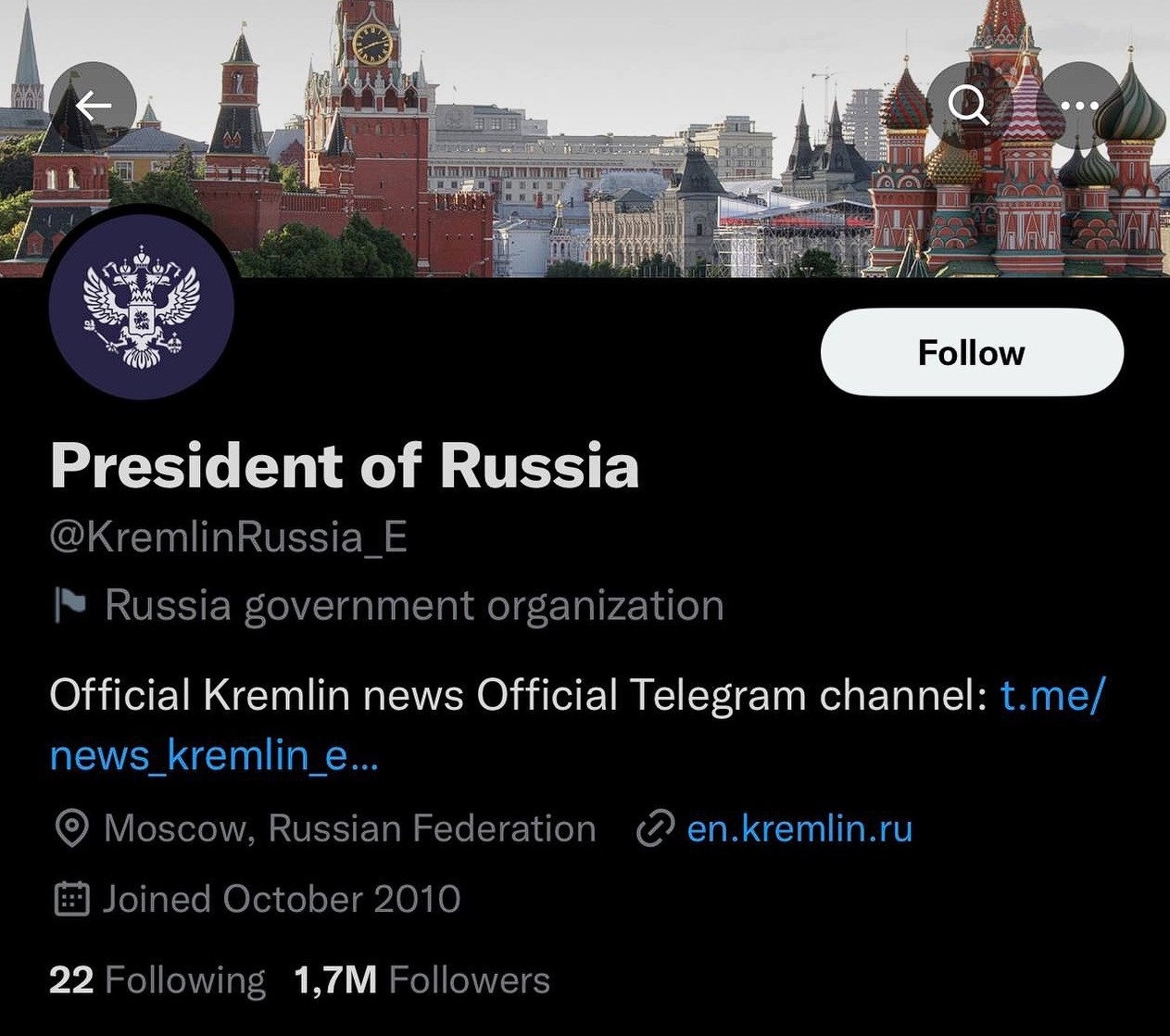
Task: Open the three-dot more options menu
Action: pos(1079,107)
